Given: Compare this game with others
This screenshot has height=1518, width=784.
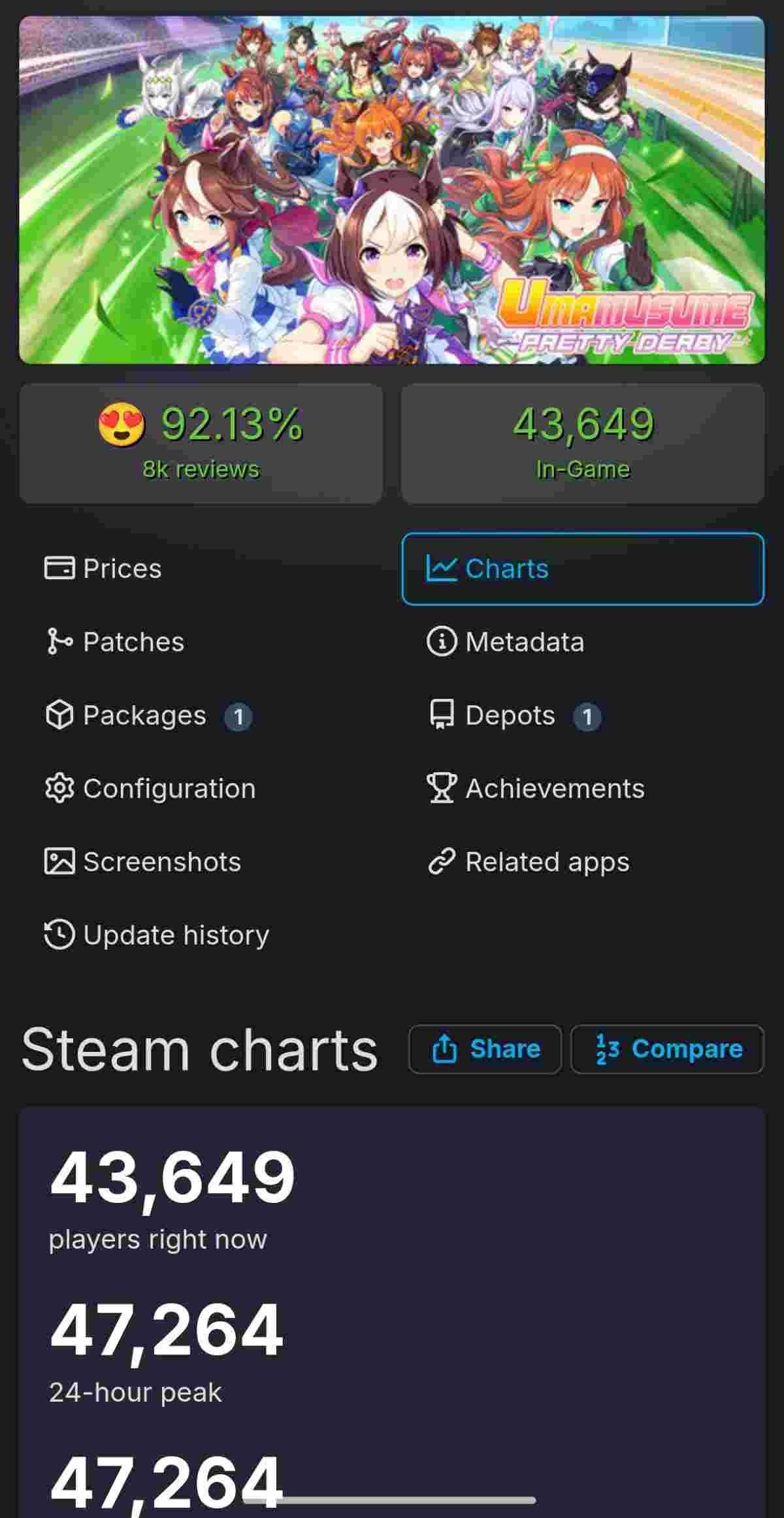Looking at the screenshot, I should (667, 1049).
